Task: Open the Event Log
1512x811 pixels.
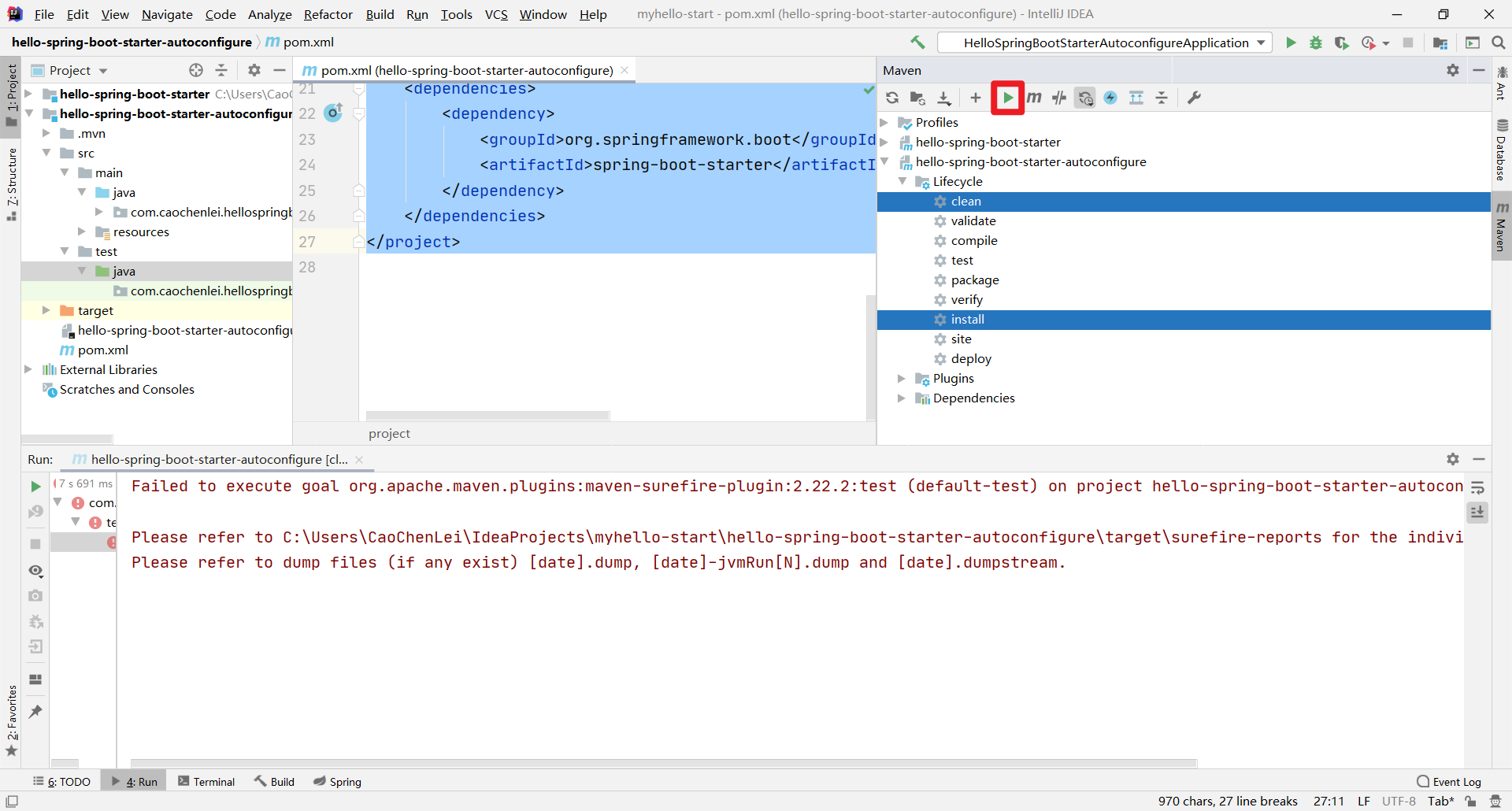Action: point(1449,782)
